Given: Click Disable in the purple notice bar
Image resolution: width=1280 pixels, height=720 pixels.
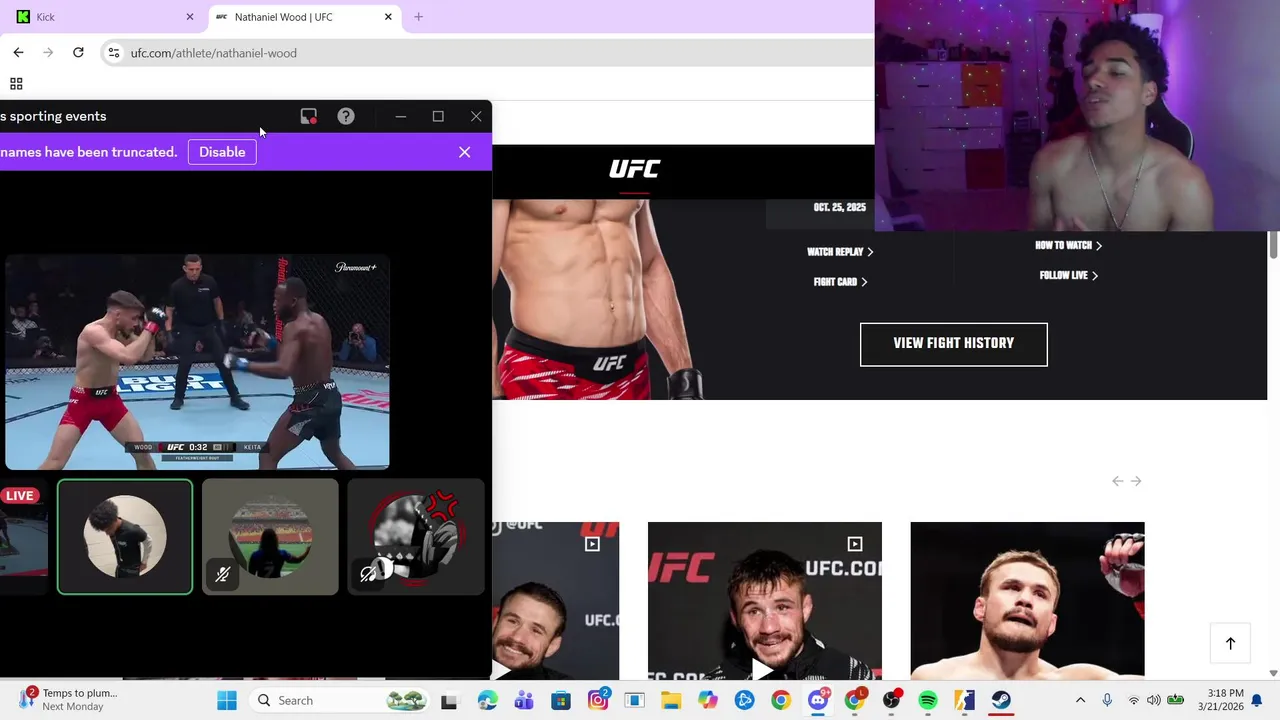Looking at the screenshot, I should click(x=222, y=152).
